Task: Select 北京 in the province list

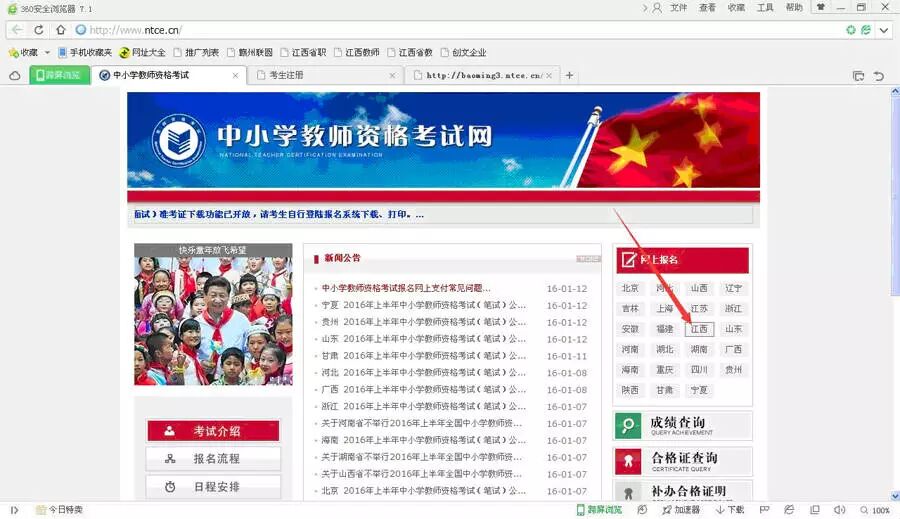Action: 630,288
